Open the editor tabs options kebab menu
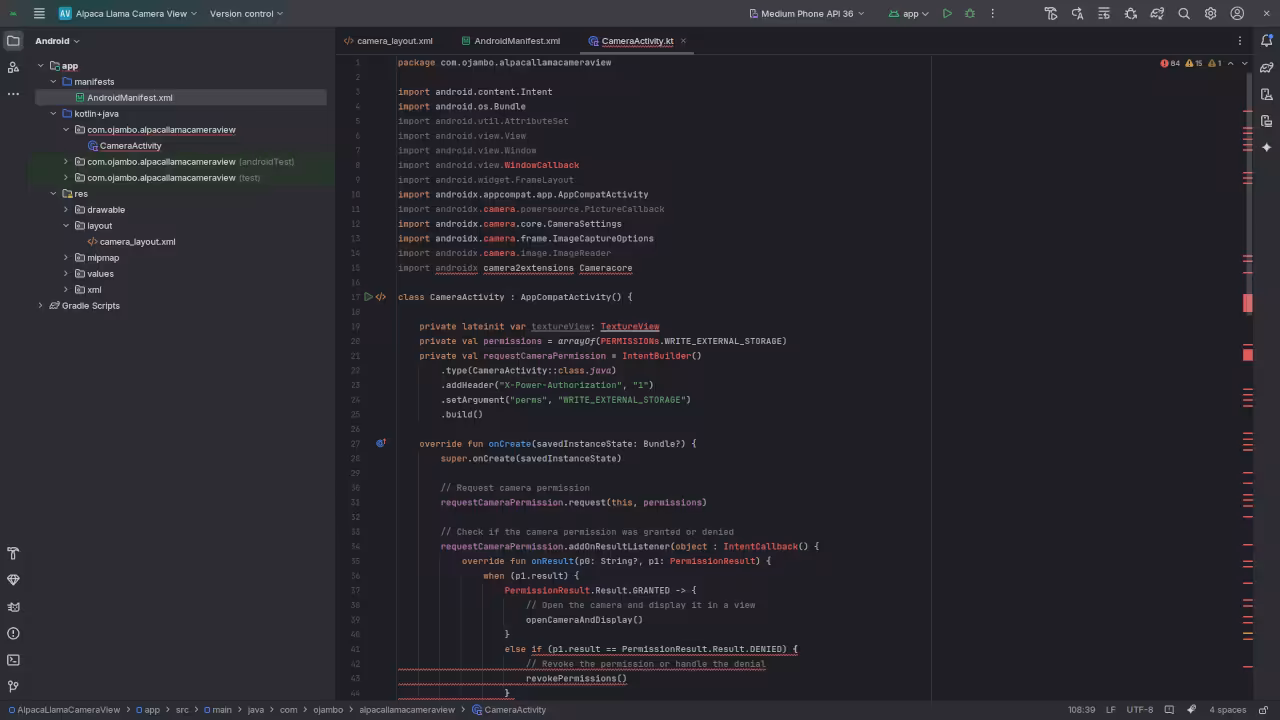The image size is (1280, 720). tap(1240, 41)
